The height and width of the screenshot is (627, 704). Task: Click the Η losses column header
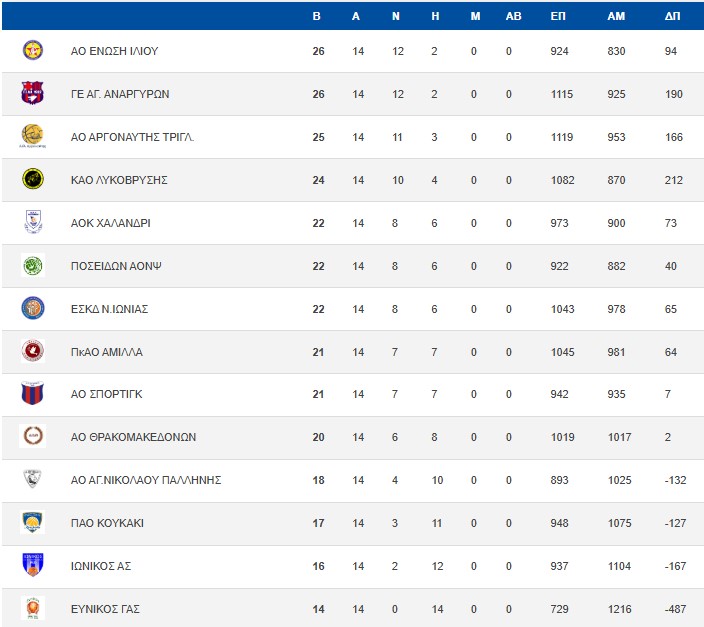(435, 16)
